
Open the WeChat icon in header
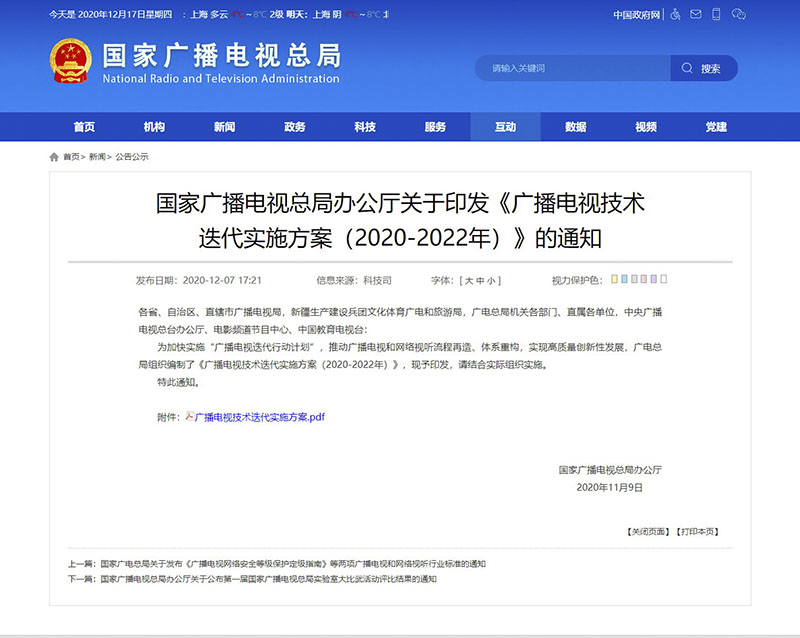[738, 14]
